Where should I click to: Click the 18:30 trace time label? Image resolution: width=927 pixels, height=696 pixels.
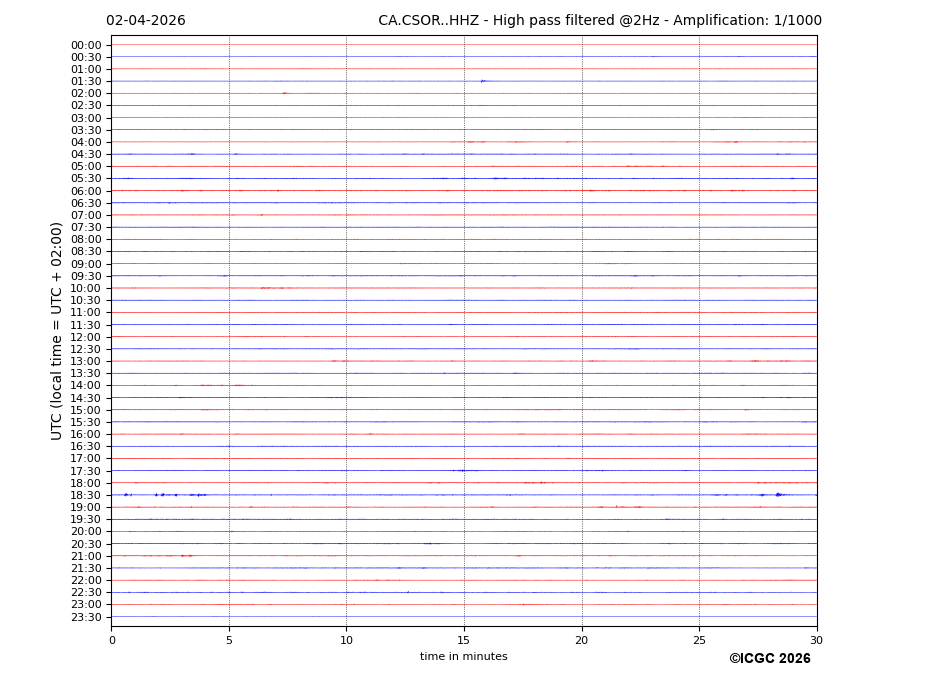tap(86, 495)
